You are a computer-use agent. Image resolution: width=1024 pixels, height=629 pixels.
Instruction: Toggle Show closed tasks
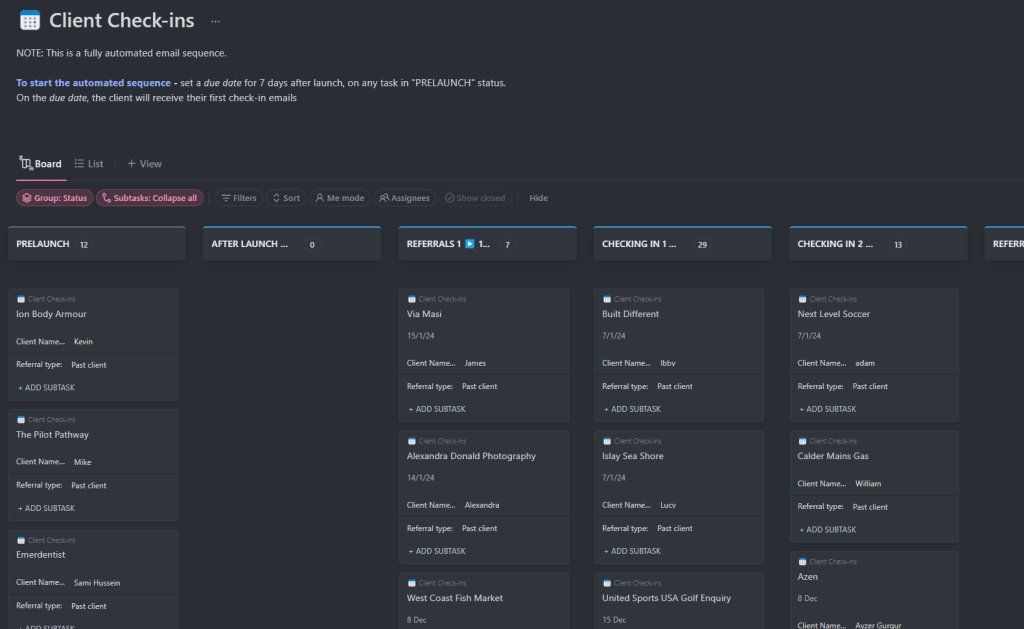(x=475, y=198)
